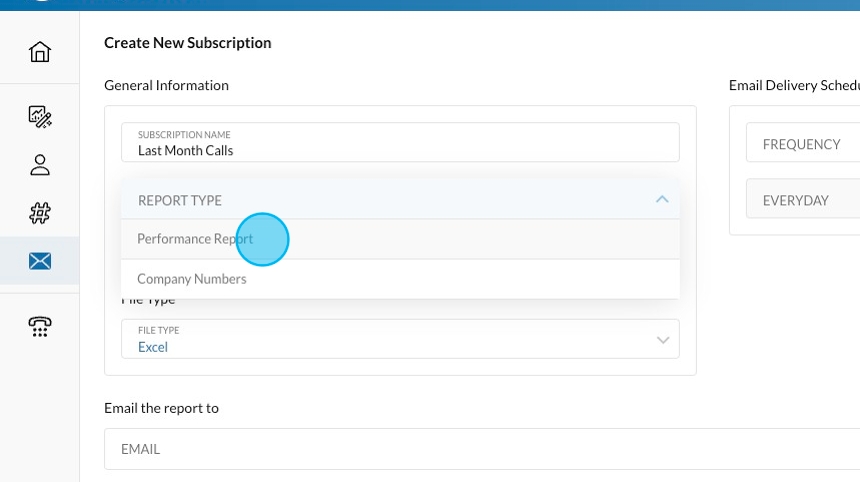Open the telephone sidebar icon

[x=40, y=326]
